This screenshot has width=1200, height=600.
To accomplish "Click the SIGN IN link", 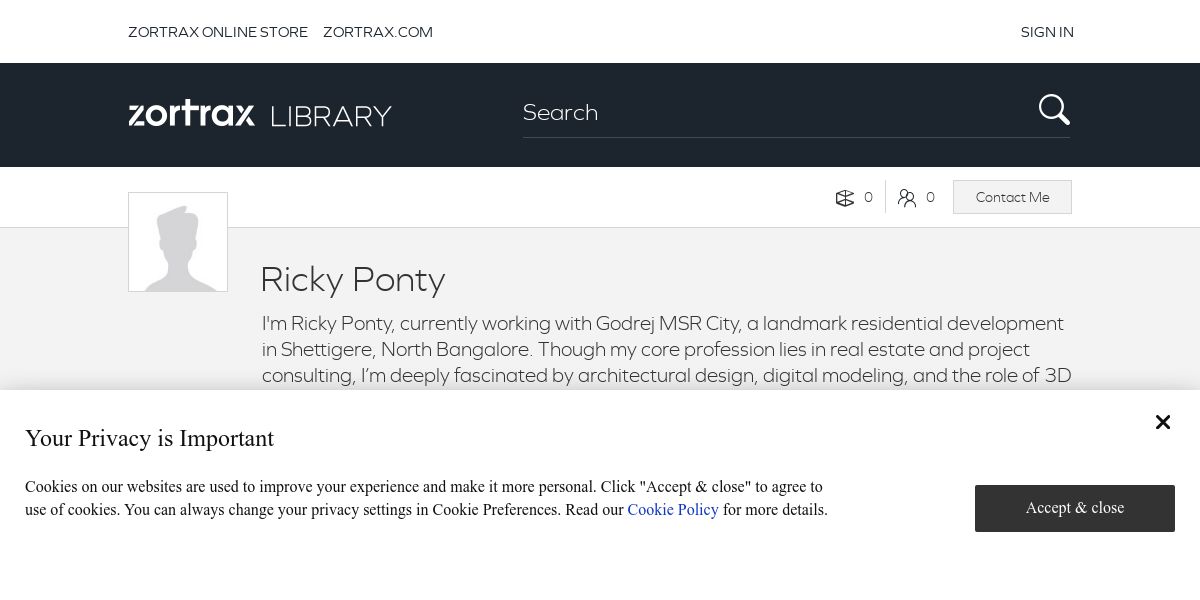I will [1047, 32].
